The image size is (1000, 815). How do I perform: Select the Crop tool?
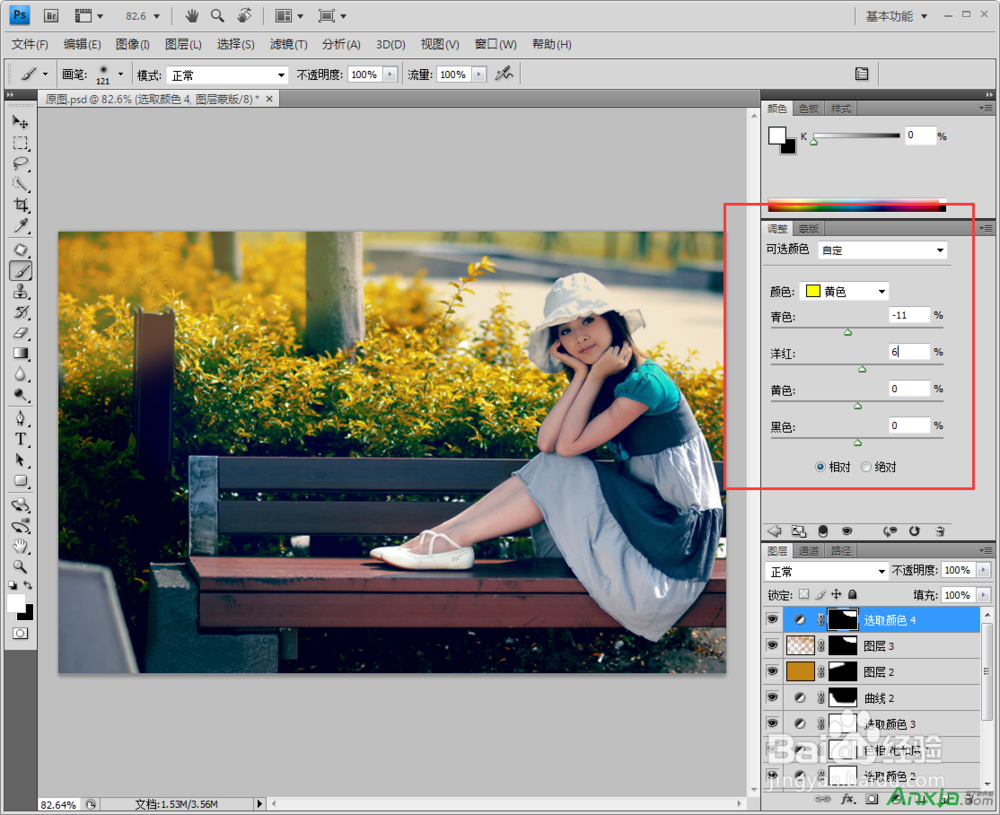(20, 205)
